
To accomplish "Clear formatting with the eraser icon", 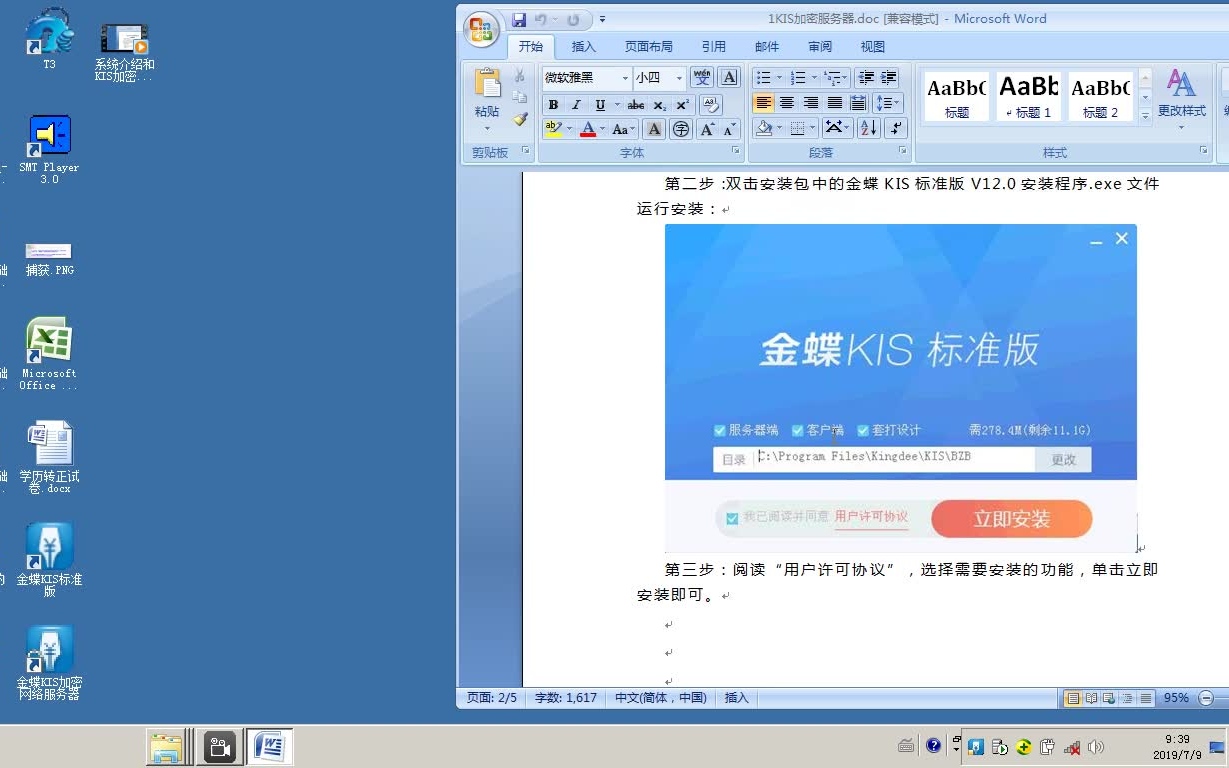I will pos(711,104).
